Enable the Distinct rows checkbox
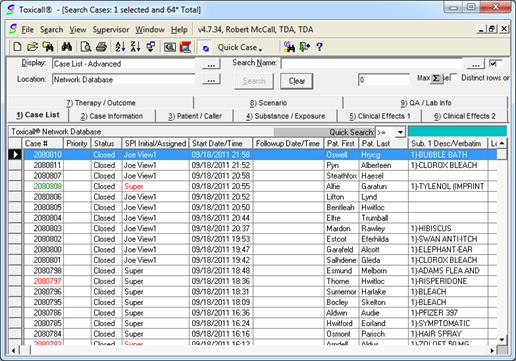This screenshot has height=361, width=516. (x=454, y=77)
